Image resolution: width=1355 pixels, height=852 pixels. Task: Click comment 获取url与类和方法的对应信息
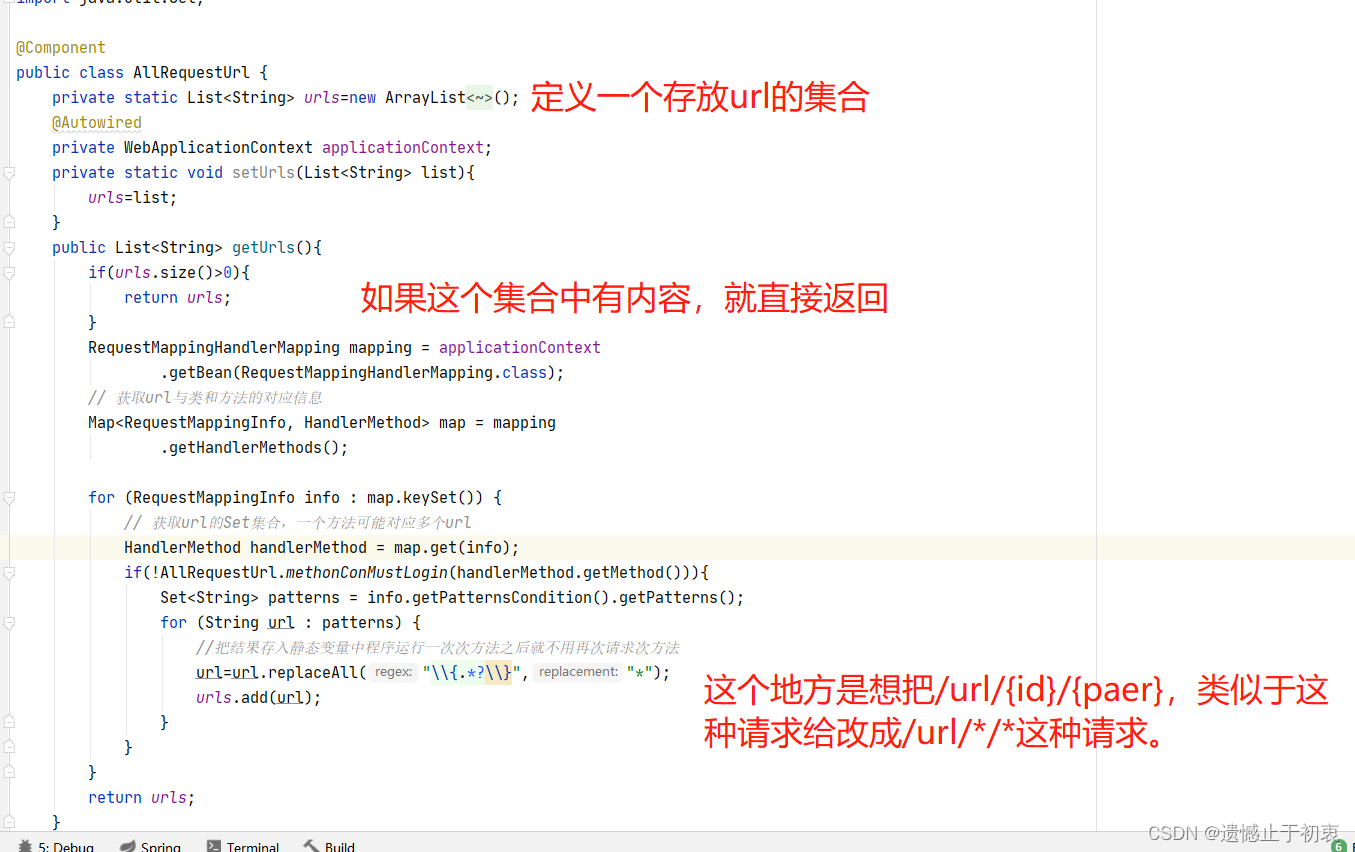click(x=205, y=398)
